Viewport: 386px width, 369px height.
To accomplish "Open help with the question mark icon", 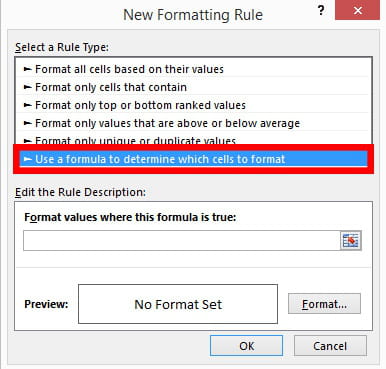I will pos(321,10).
